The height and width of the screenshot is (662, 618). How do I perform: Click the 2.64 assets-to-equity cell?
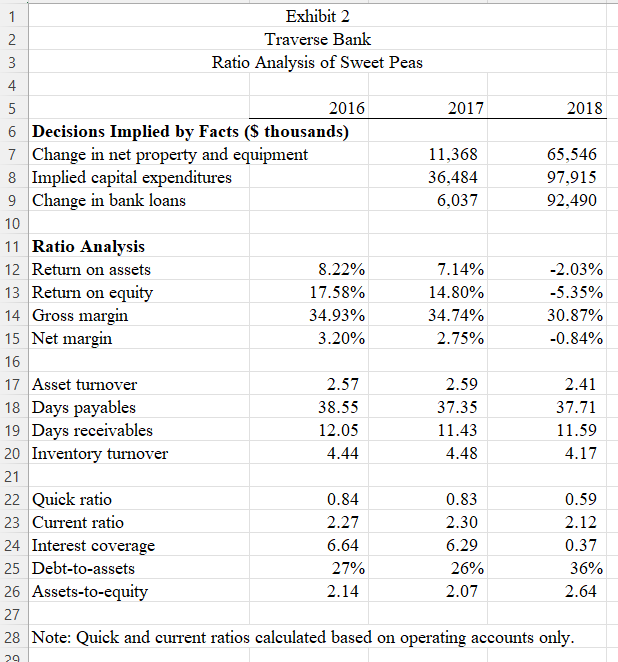click(x=547, y=591)
